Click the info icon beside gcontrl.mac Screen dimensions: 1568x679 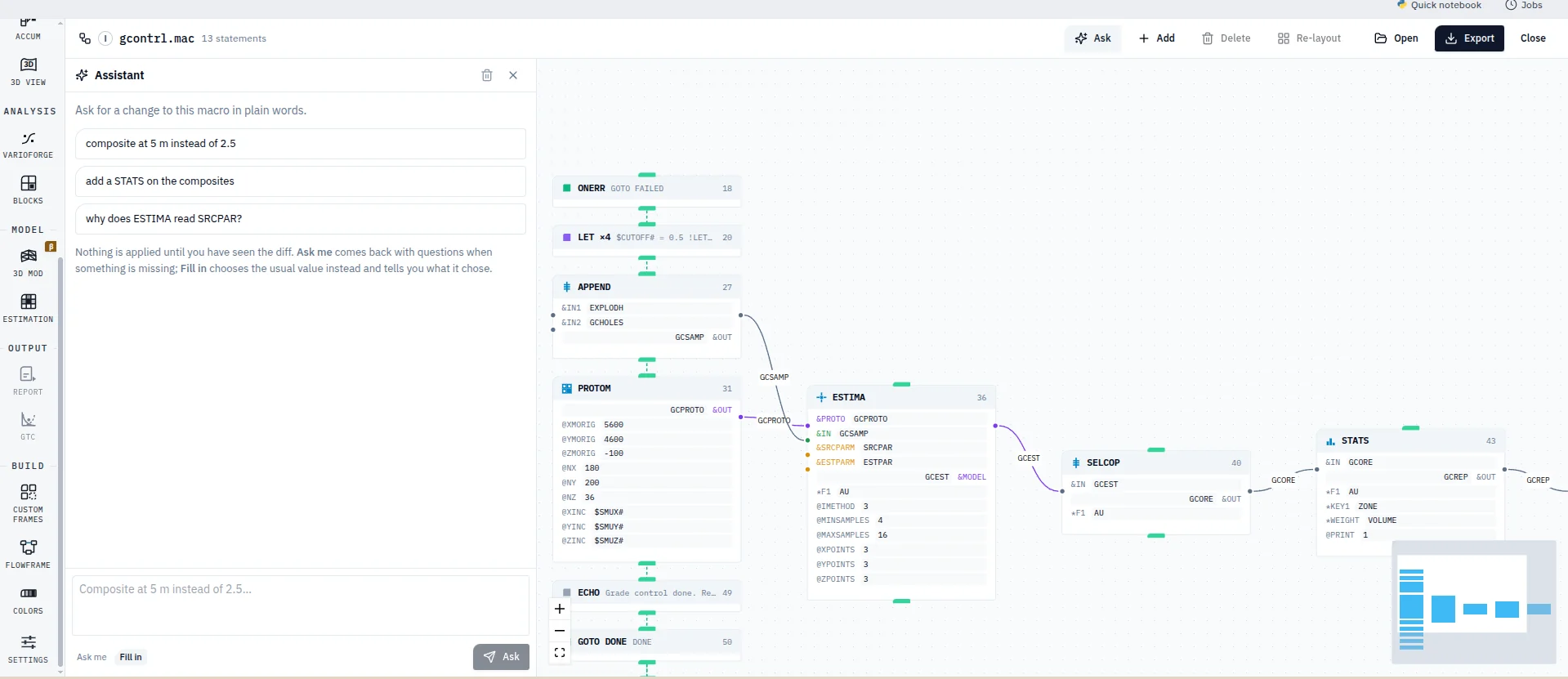pos(105,38)
